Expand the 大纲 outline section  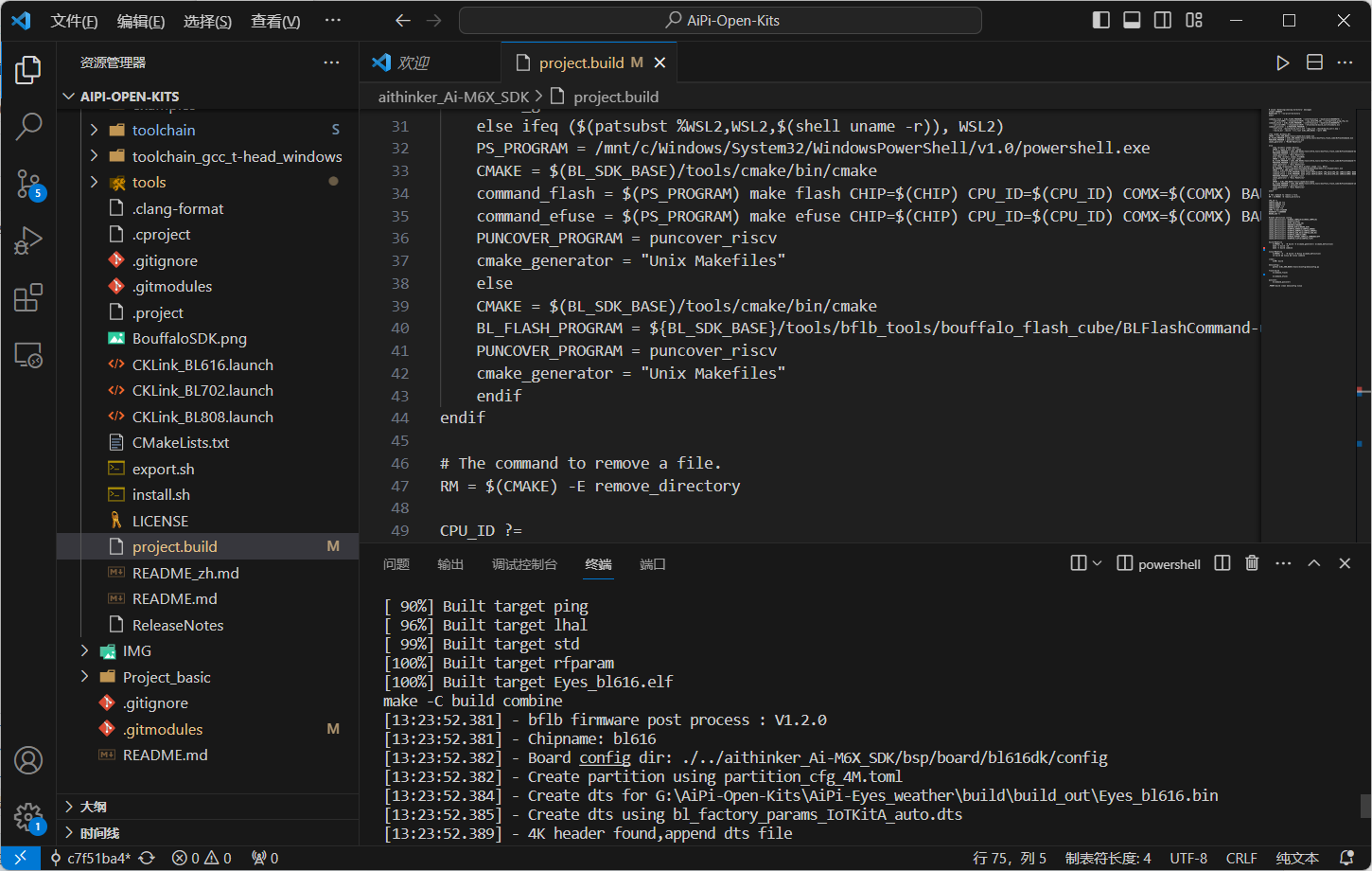(208, 807)
